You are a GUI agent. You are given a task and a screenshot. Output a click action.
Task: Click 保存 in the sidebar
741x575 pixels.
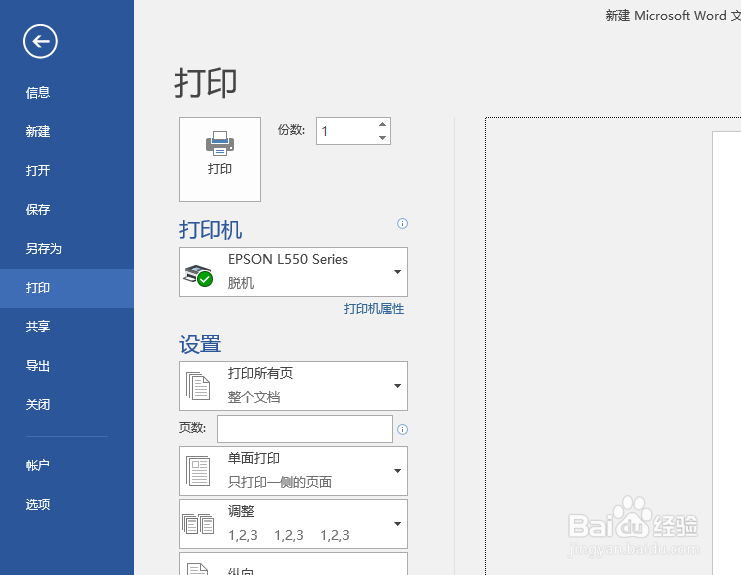[38, 210]
